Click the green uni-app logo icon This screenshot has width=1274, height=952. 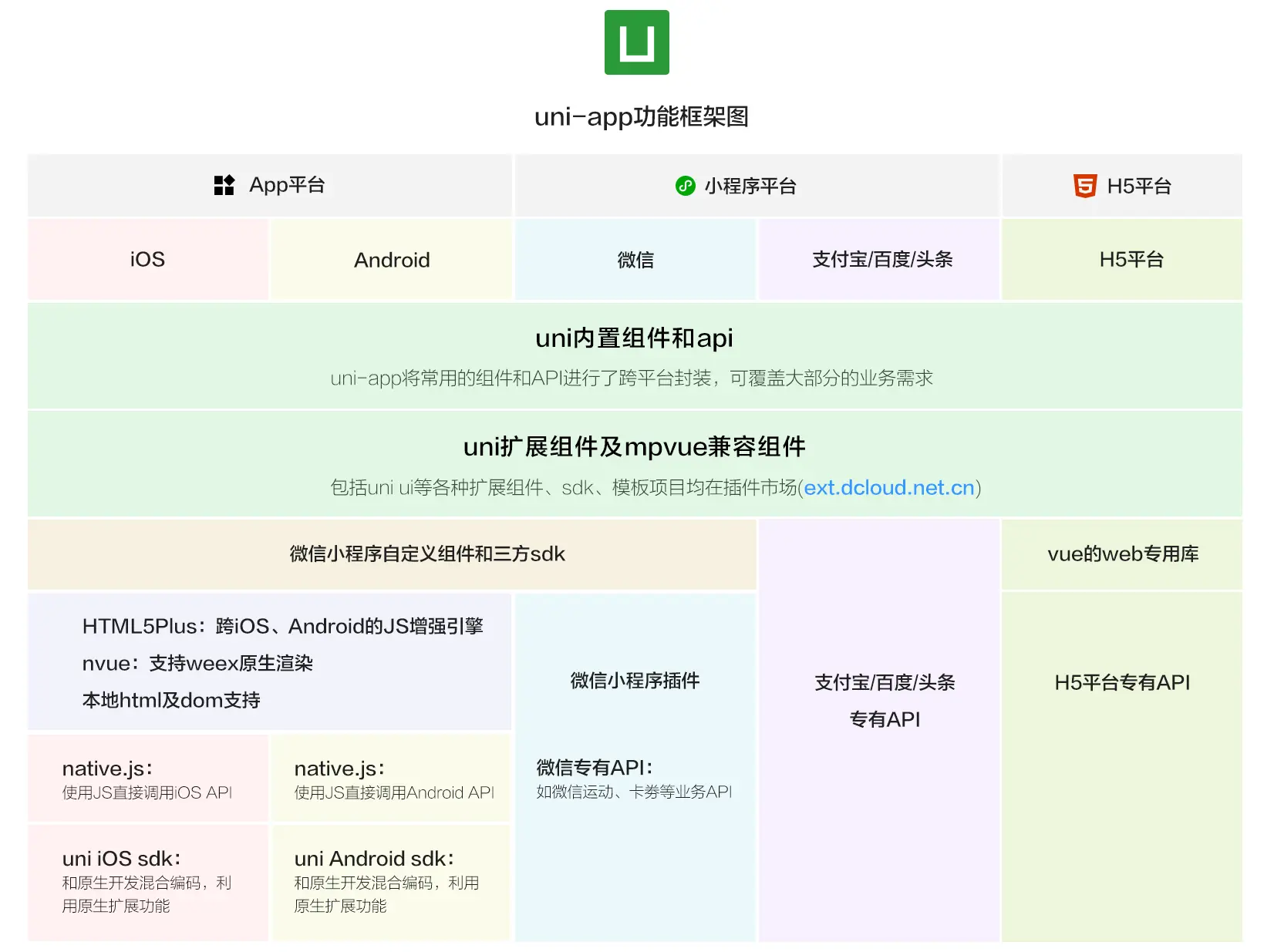[x=635, y=42]
